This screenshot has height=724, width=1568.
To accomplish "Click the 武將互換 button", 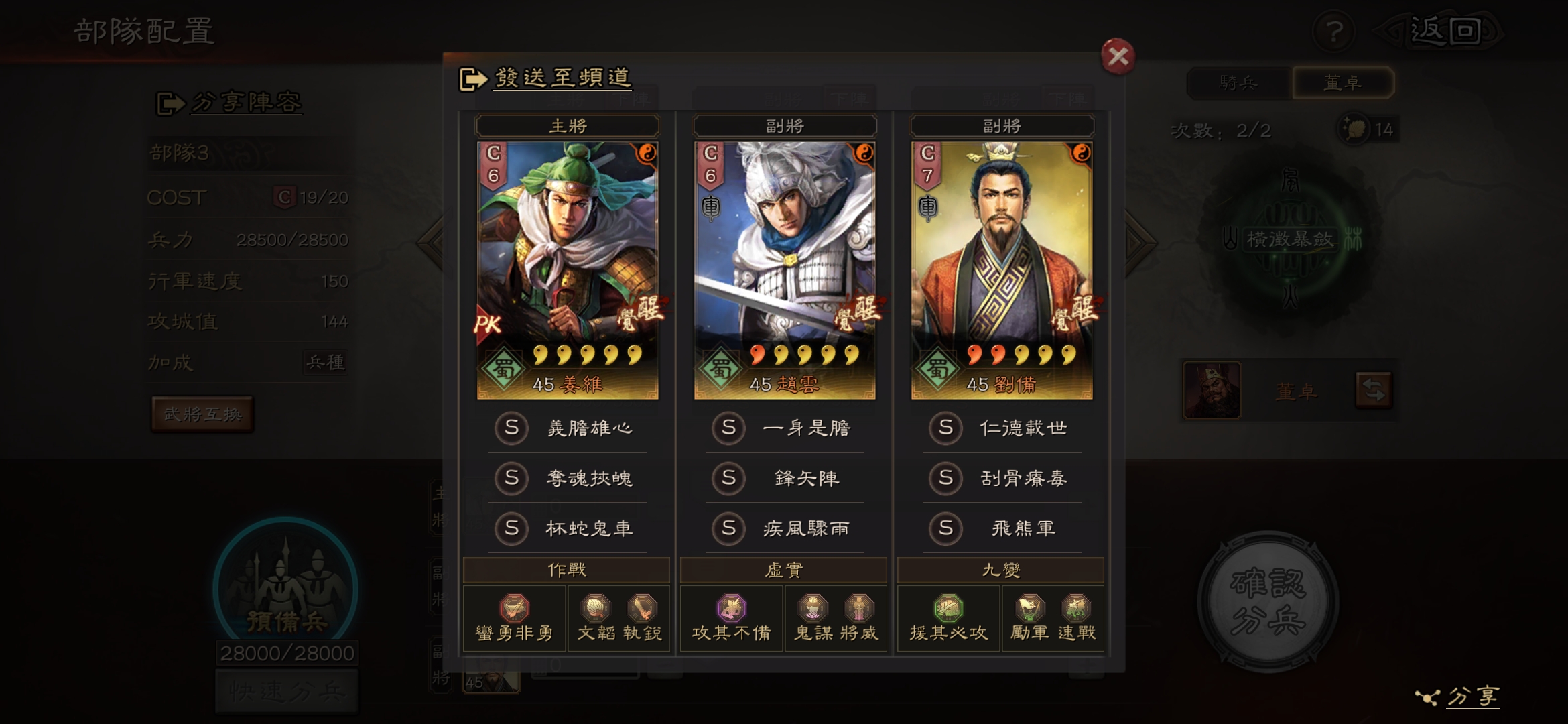I will [202, 414].
